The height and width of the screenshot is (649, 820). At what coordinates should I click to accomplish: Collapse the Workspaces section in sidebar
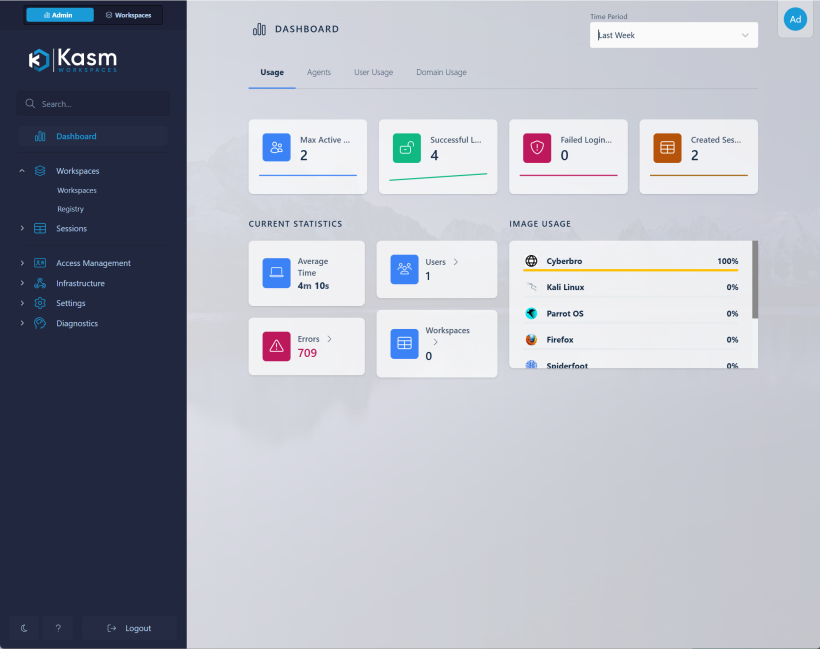[21, 170]
